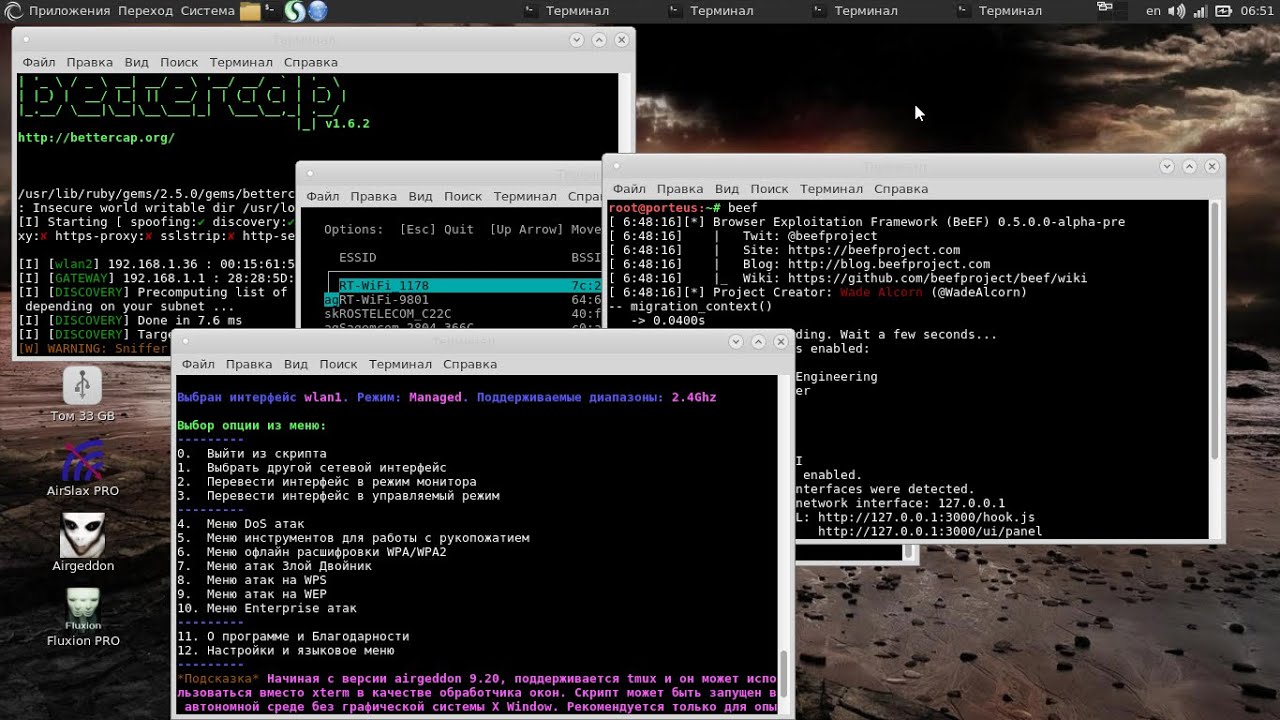Image resolution: width=1280 pixels, height=720 pixels.
Task: Open Поиск menu in the bettercap terminal
Action: (x=179, y=62)
